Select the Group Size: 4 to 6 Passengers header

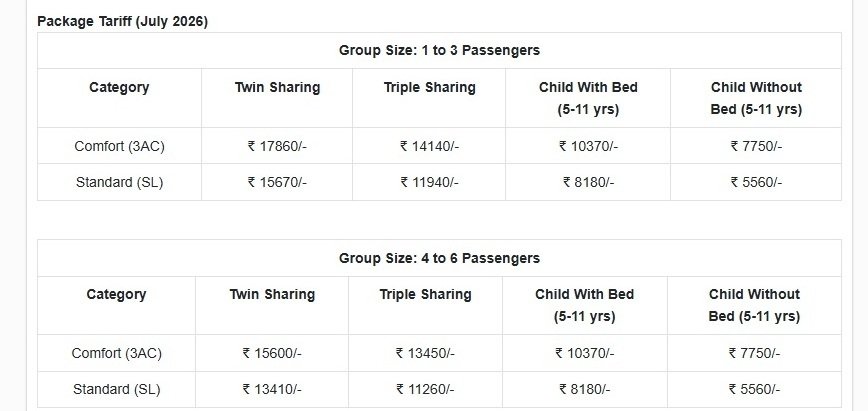(x=439, y=258)
